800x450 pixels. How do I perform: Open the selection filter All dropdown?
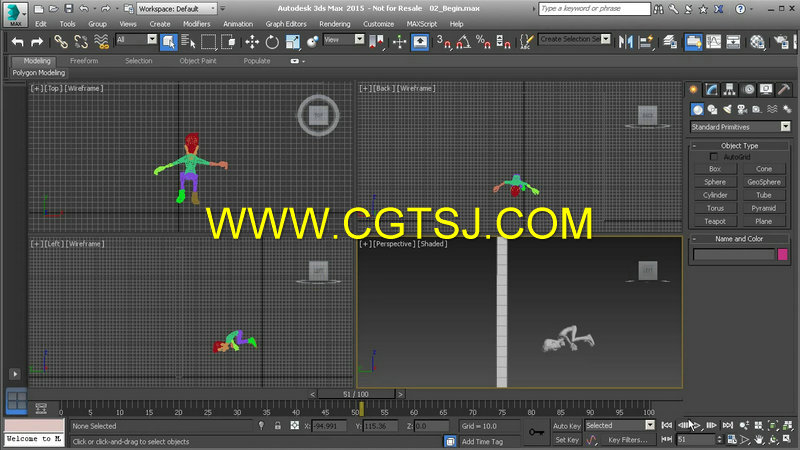click(136, 39)
